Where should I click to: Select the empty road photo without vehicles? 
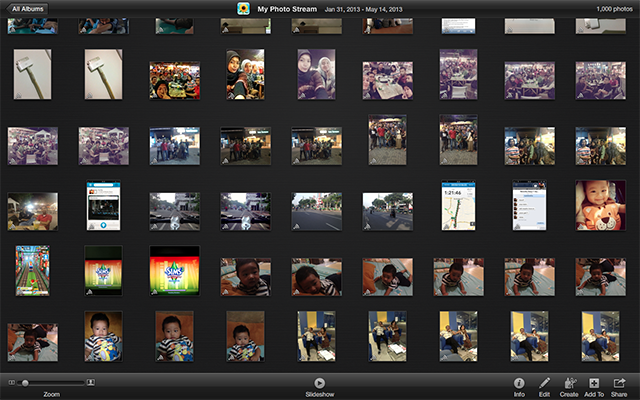(x=316, y=211)
